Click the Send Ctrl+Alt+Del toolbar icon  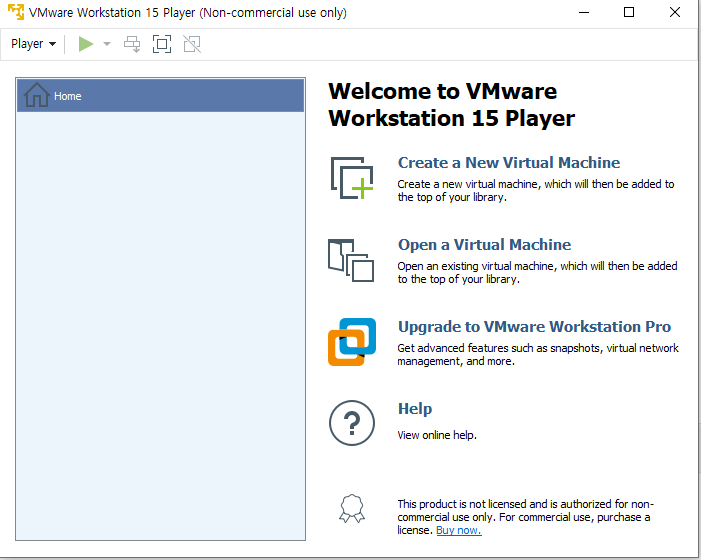[x=132, y=44]
